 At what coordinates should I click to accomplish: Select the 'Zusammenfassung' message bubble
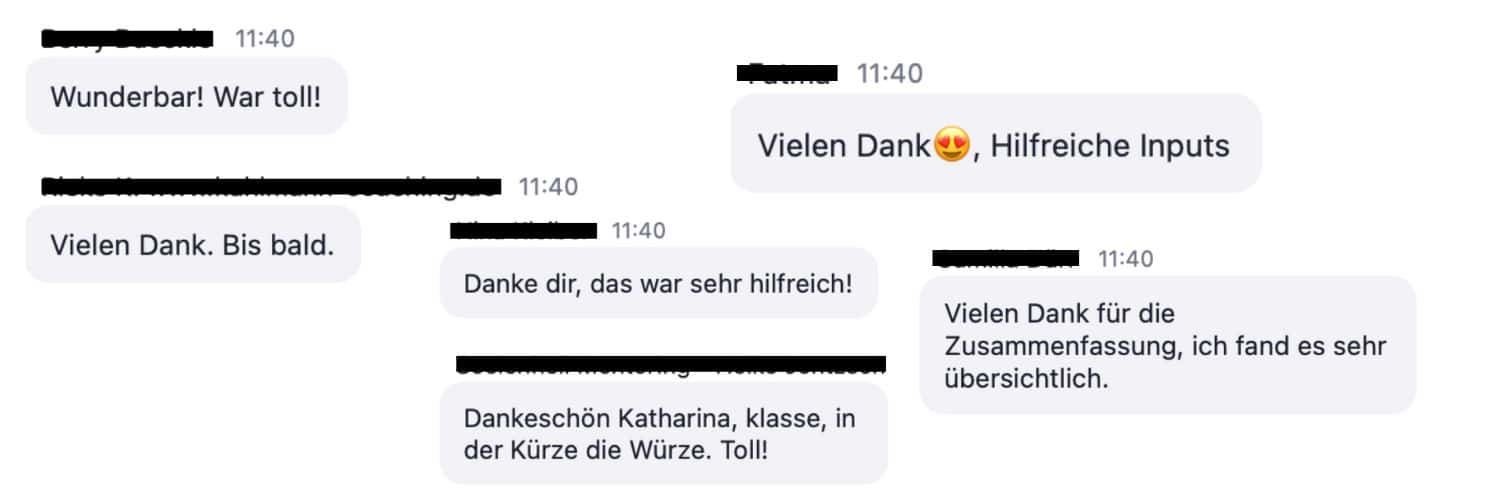pos(1167,345)
